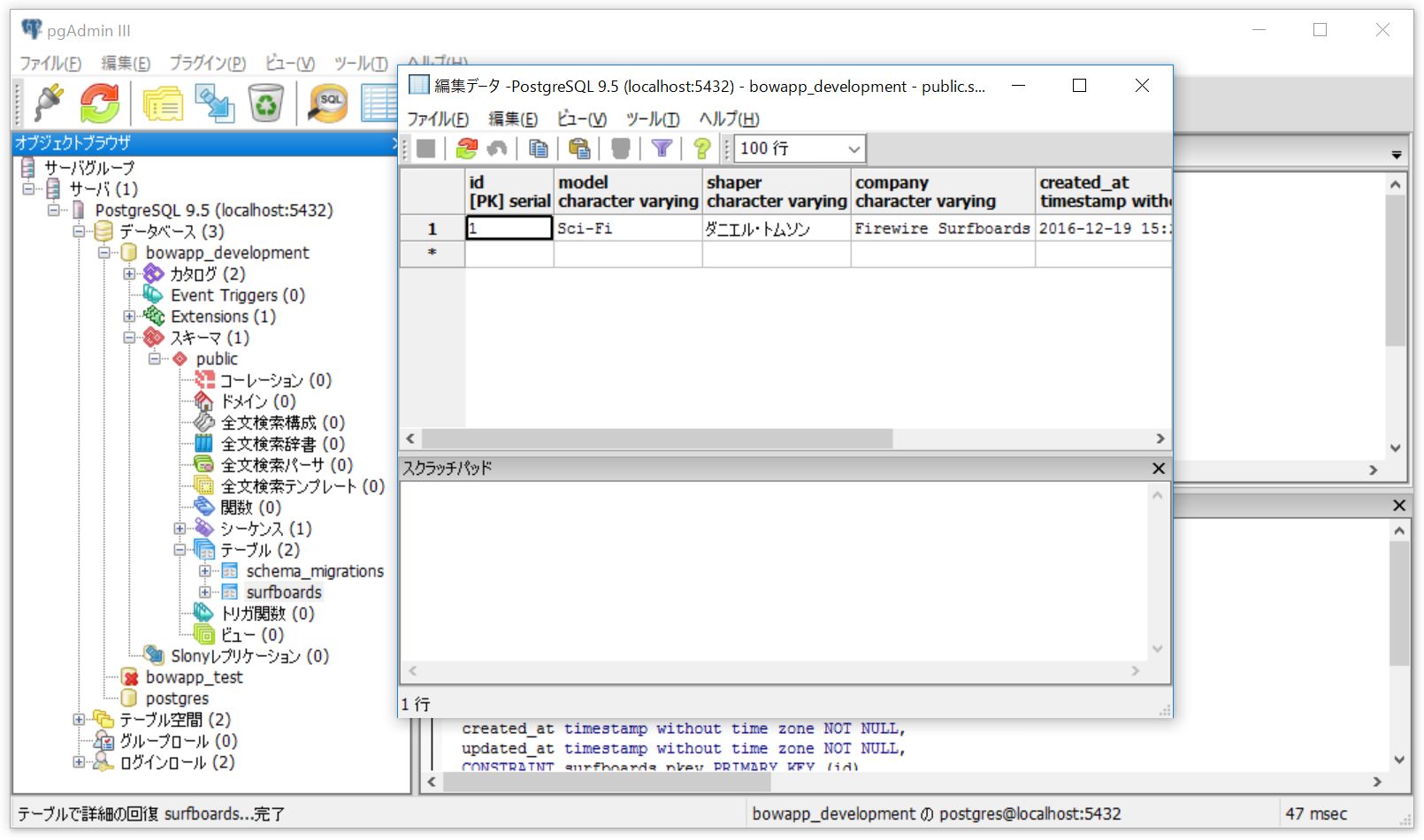Open the SQL query tool

326,102
